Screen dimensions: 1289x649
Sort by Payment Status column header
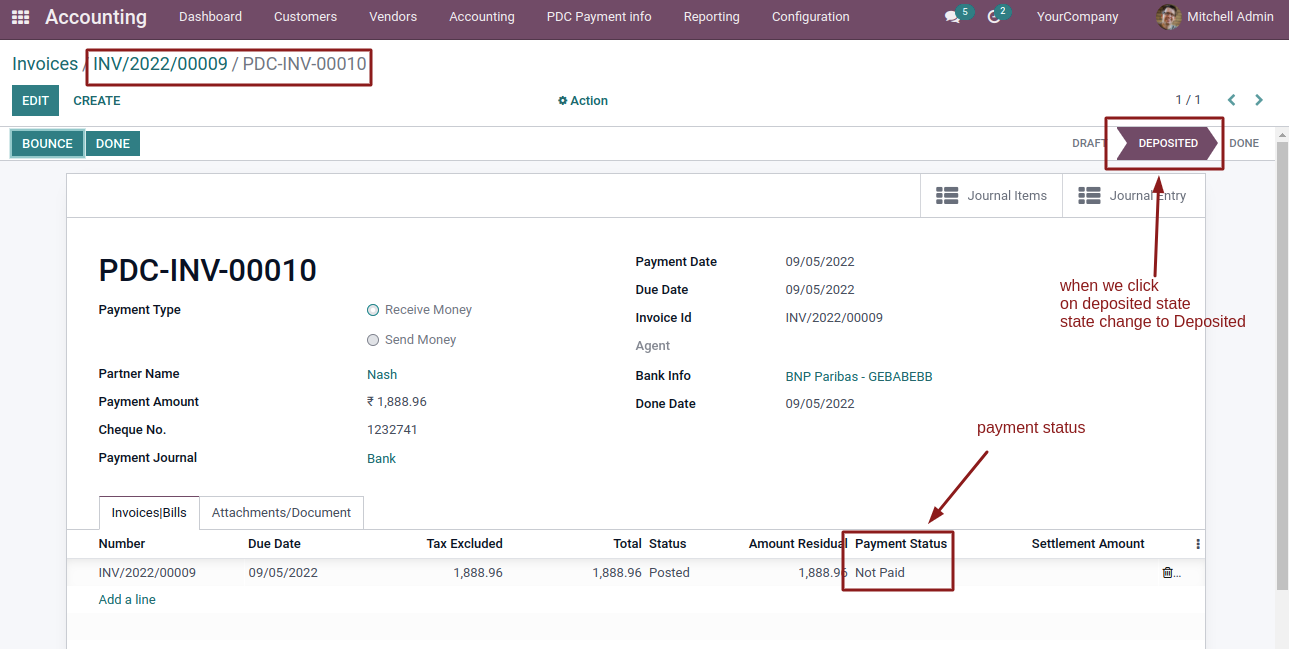tap(901, 544)
